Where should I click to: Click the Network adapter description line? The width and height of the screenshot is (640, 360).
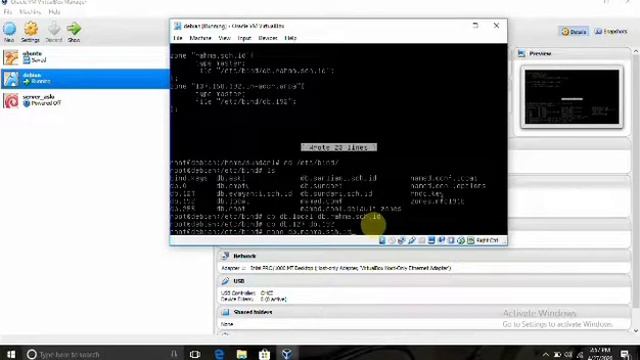tap(336, 268)
